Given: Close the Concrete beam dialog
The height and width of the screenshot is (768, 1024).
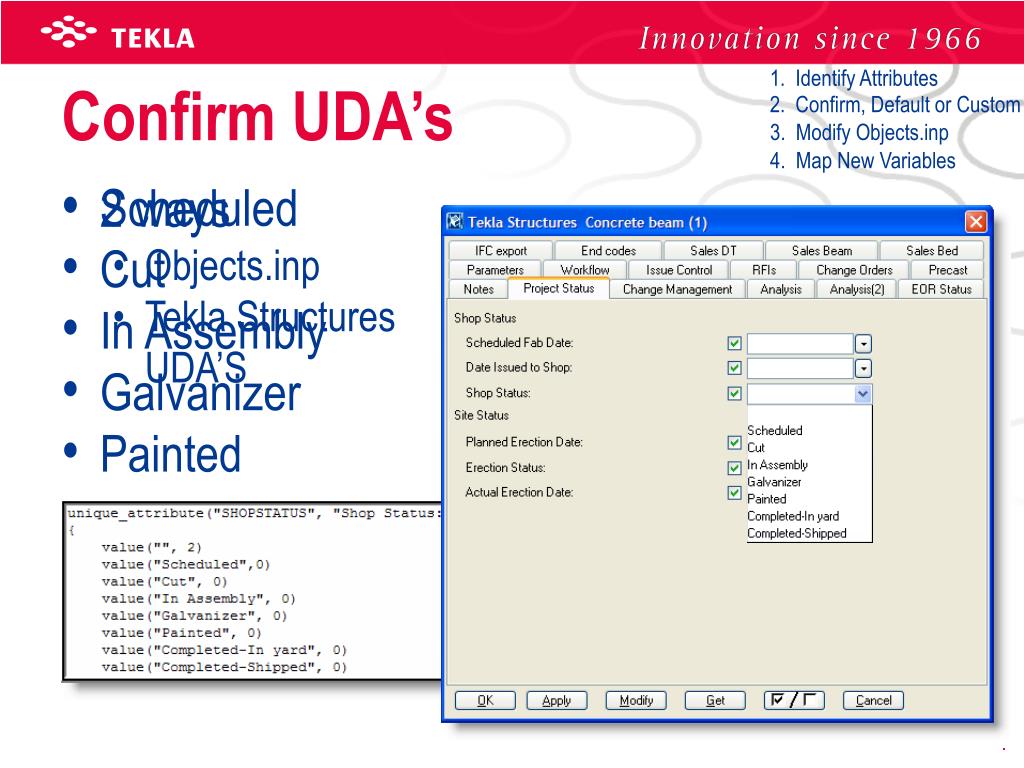Looking at the screenshot, I should (976, 222).
